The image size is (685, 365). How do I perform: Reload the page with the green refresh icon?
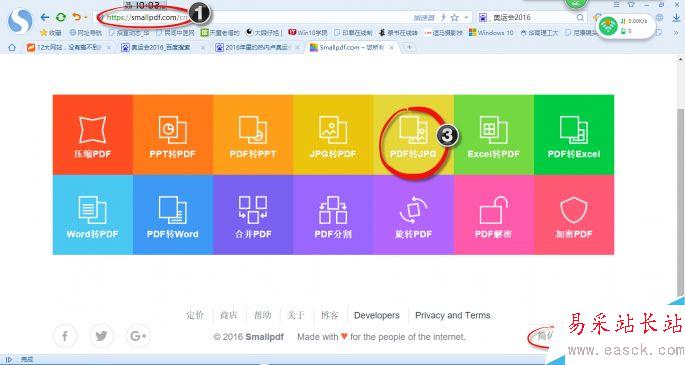pos(61,17)
